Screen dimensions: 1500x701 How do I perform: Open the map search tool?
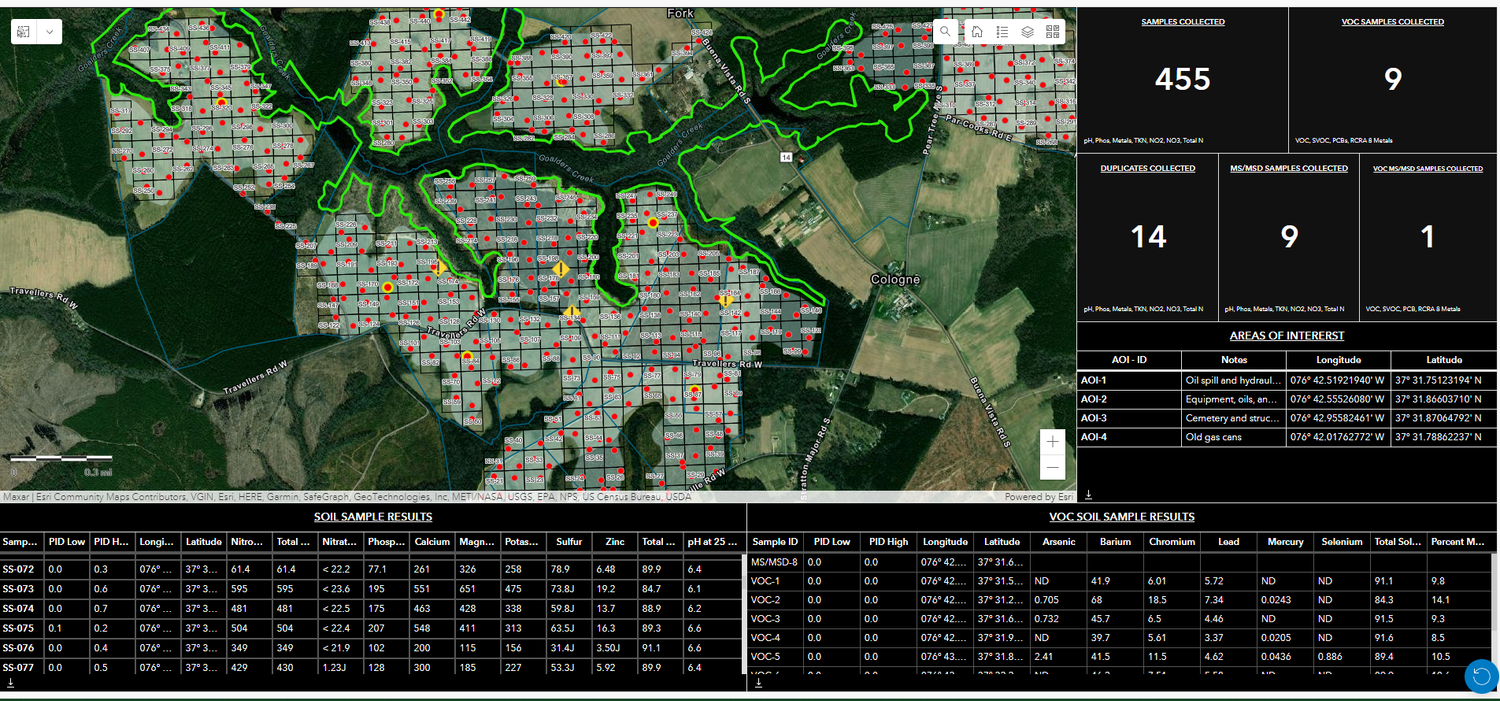click(945, 31)
